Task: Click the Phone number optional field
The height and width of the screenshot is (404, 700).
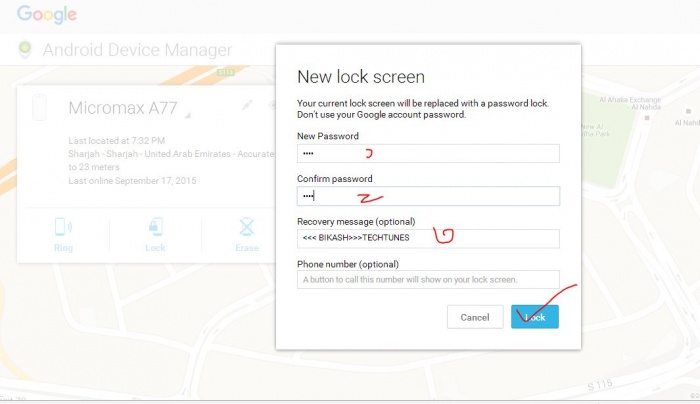Action: (428, 280)
